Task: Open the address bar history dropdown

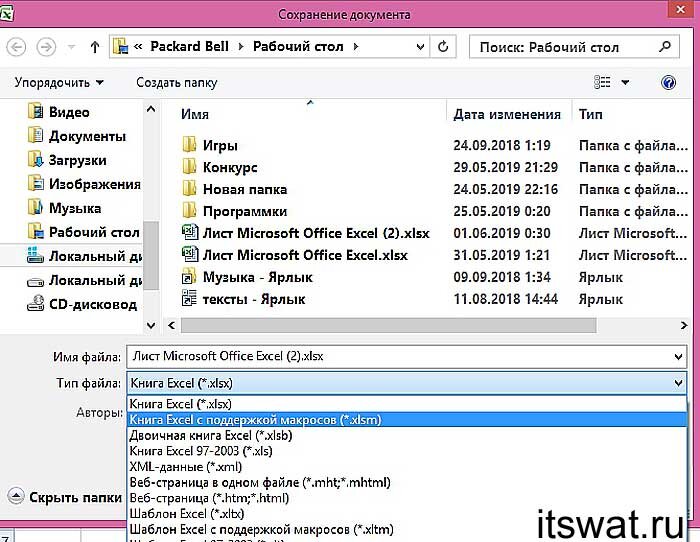Action: point(420,46)
